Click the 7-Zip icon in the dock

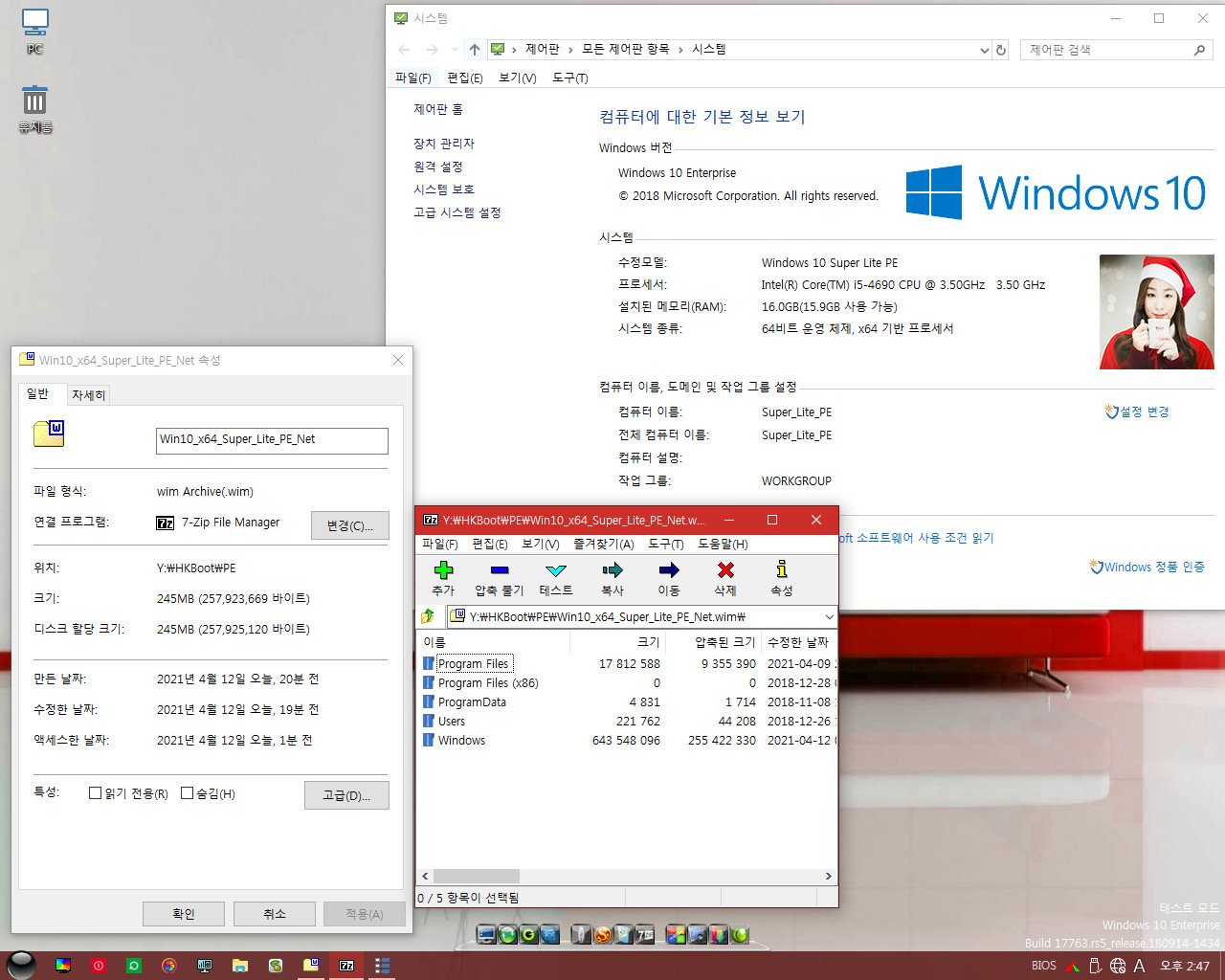646,935
